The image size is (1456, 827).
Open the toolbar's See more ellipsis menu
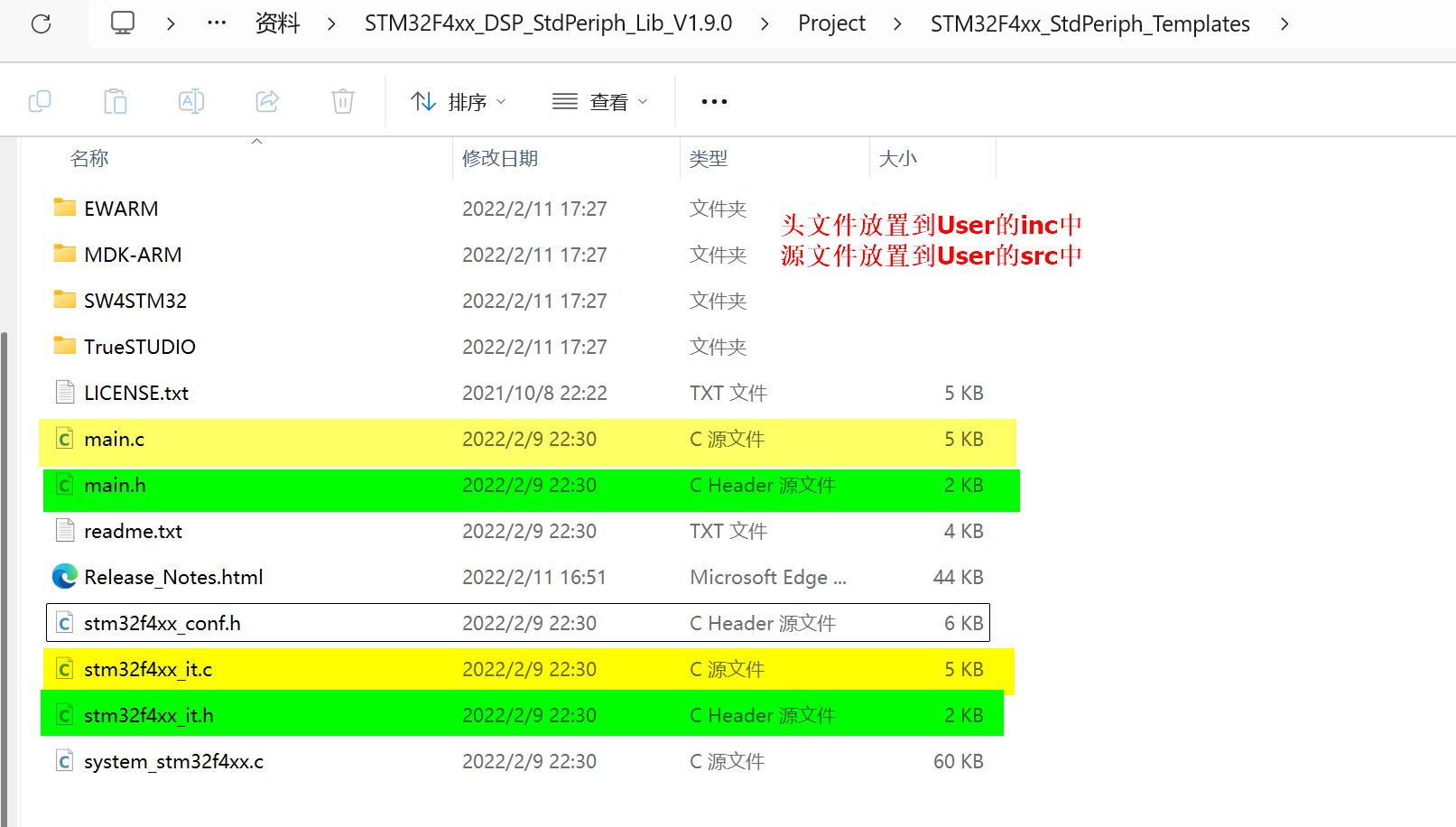714,102
